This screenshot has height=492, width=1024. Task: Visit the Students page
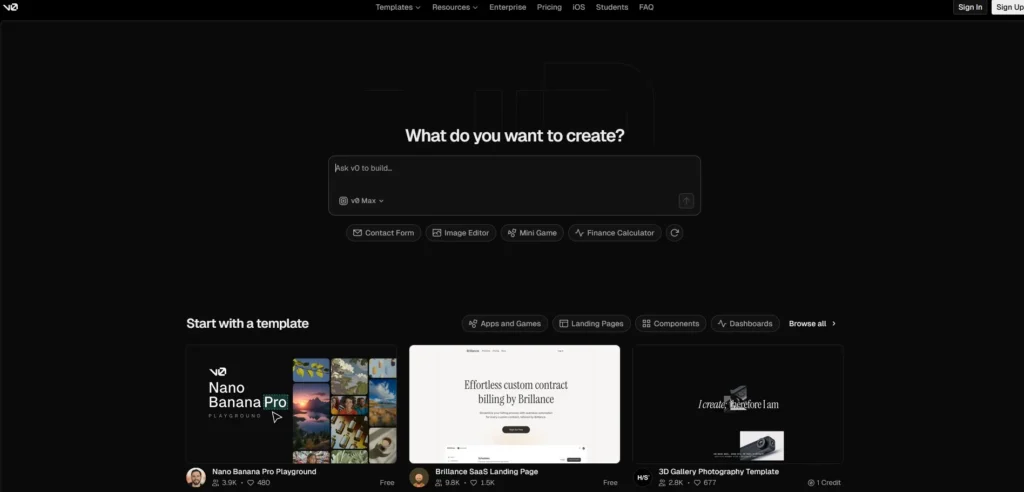(x=612, y=7)
